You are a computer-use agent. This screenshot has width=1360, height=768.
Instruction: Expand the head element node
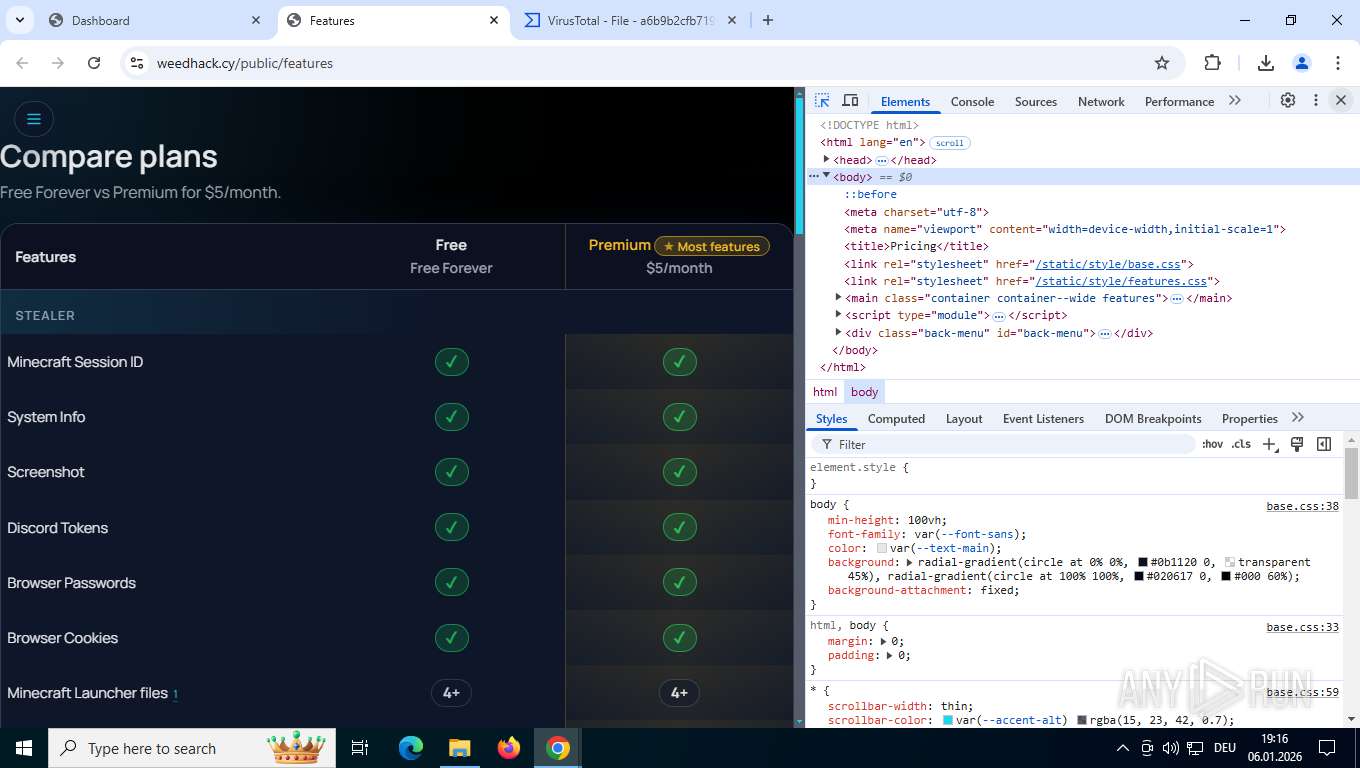827,159
